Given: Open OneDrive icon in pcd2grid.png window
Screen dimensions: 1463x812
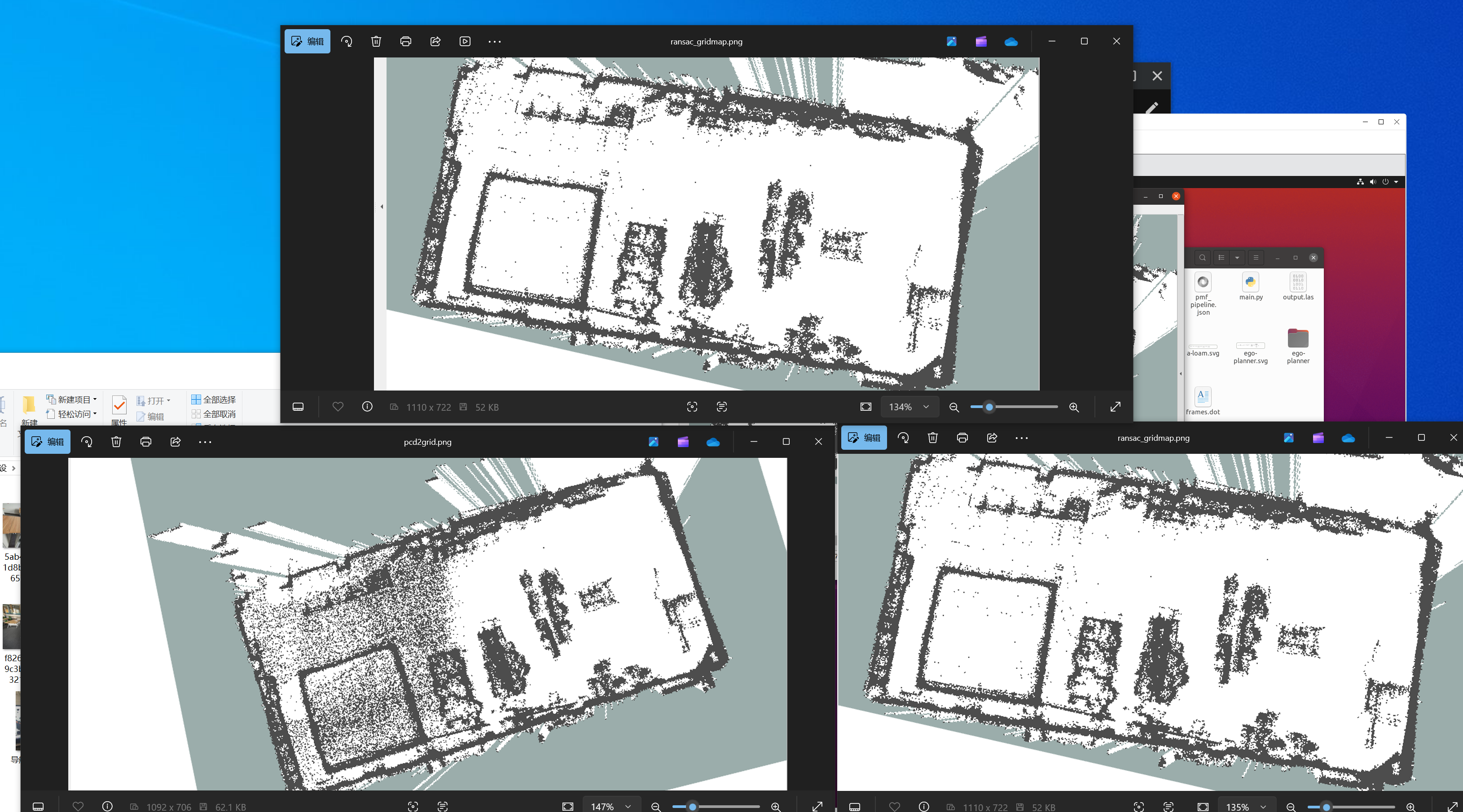Looking at the screenshot, I should coord(713,442).
